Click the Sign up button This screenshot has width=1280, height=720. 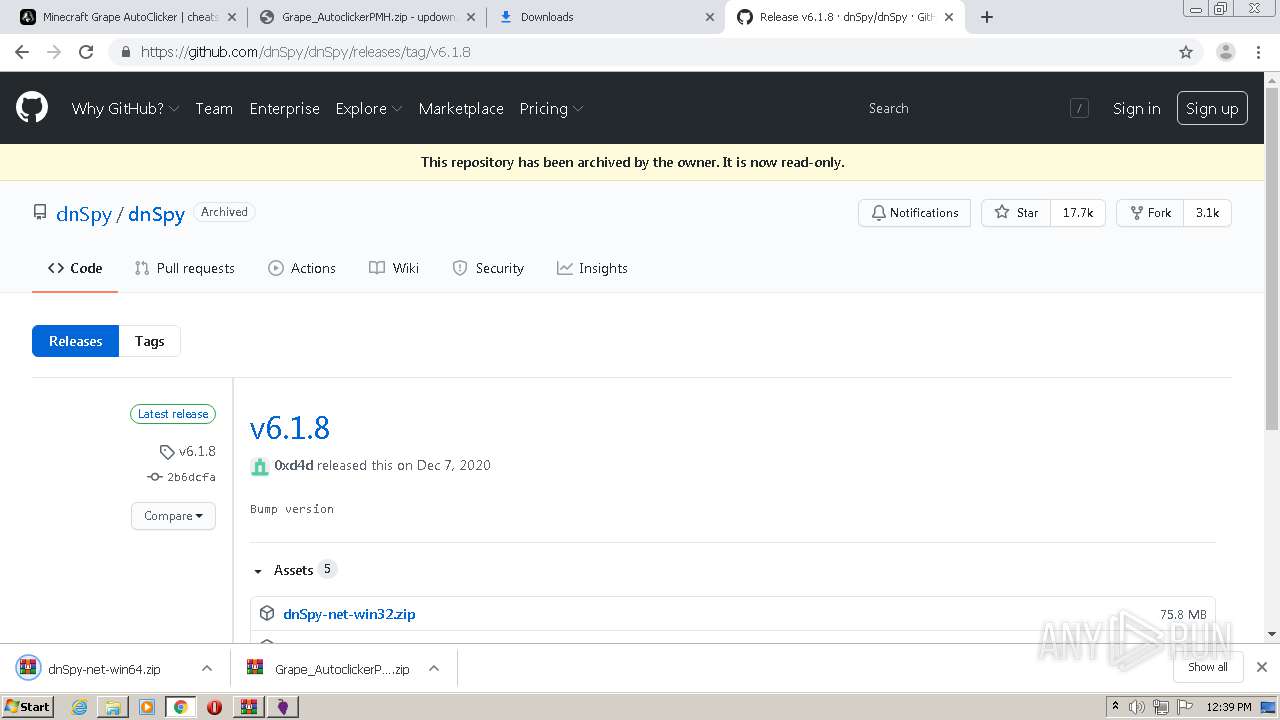(1212, 108)
